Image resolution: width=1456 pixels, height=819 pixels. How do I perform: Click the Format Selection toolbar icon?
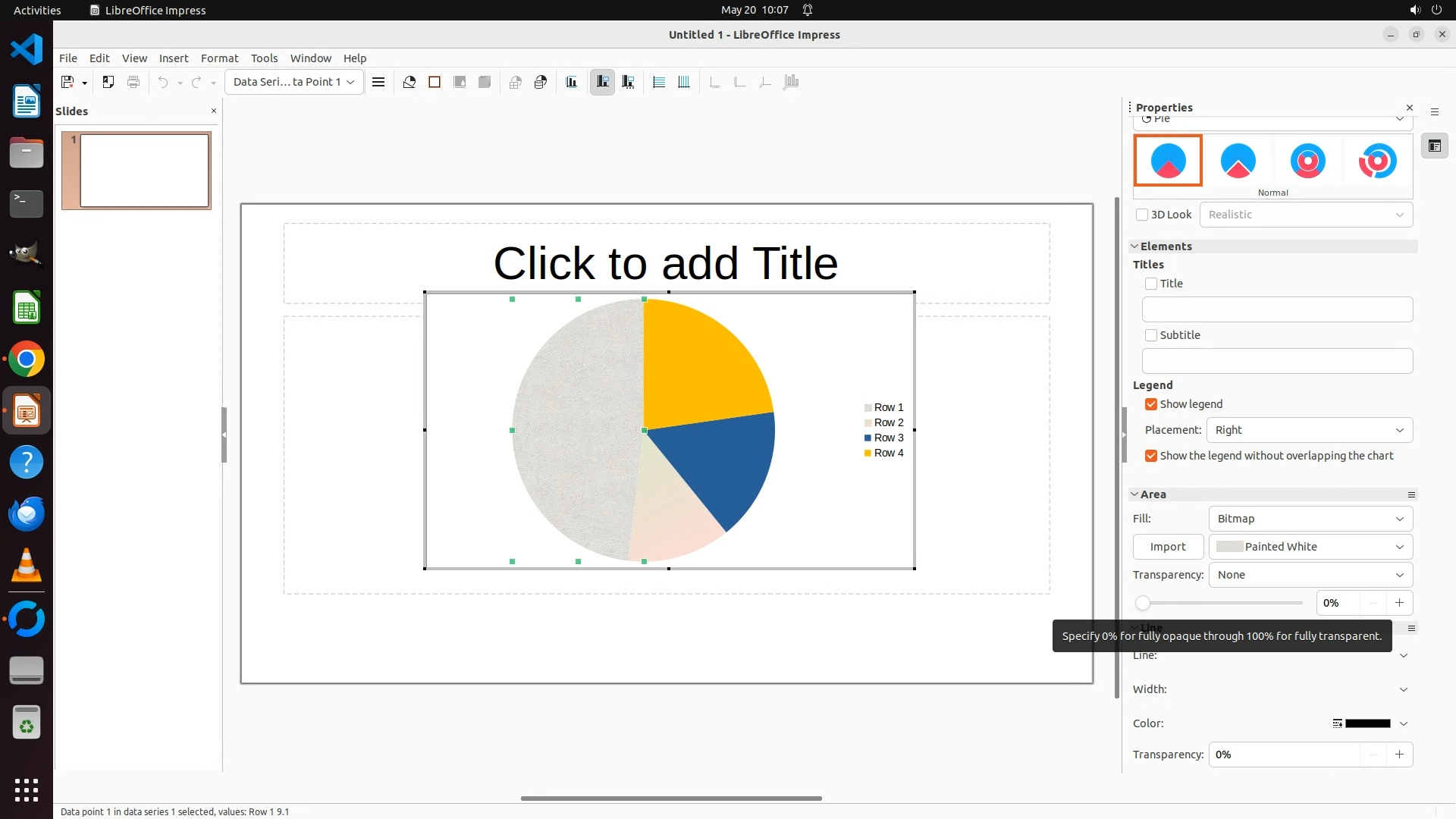[x=378, y=82]
